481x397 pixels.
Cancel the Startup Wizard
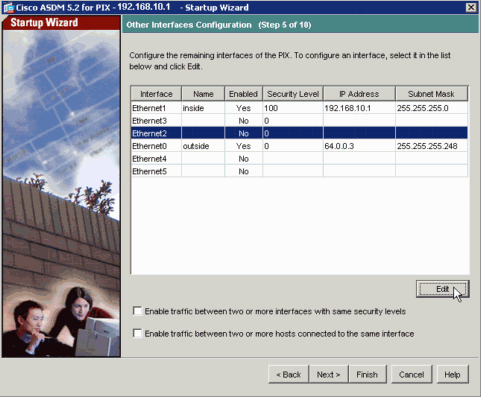coord(411,375)
